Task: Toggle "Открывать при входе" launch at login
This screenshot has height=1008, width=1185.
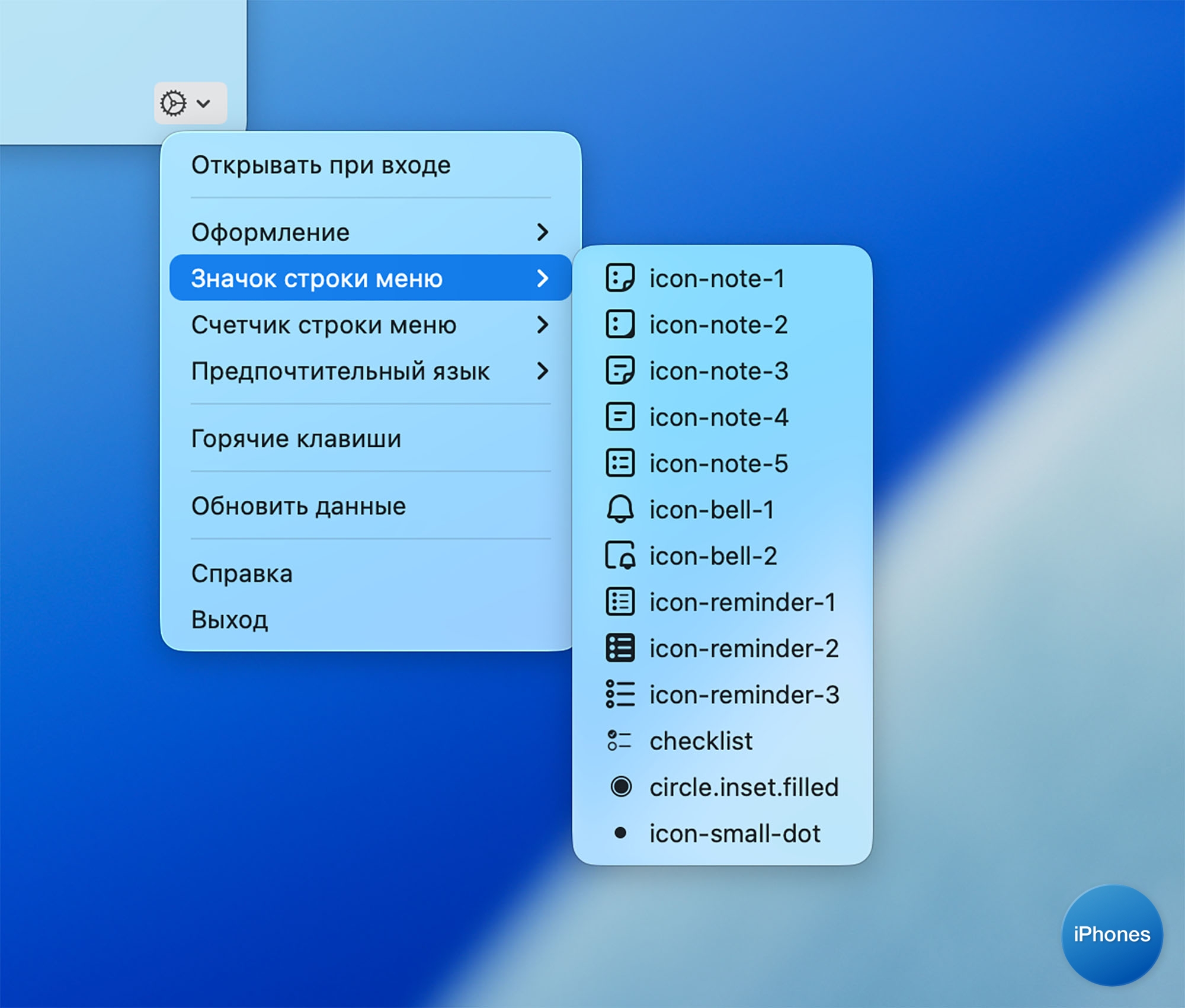Action: [x=321, y=165]
